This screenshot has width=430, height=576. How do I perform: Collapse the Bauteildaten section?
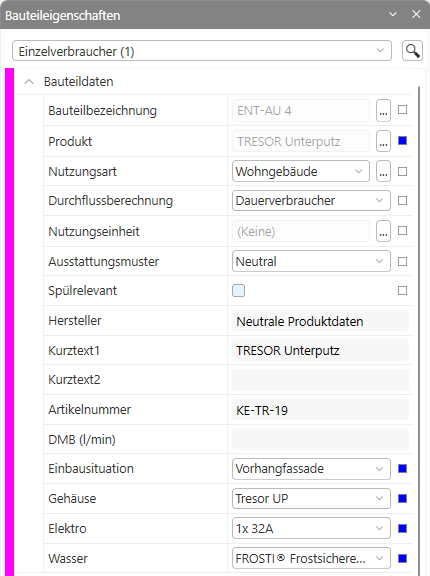click(x=29, y=82)
